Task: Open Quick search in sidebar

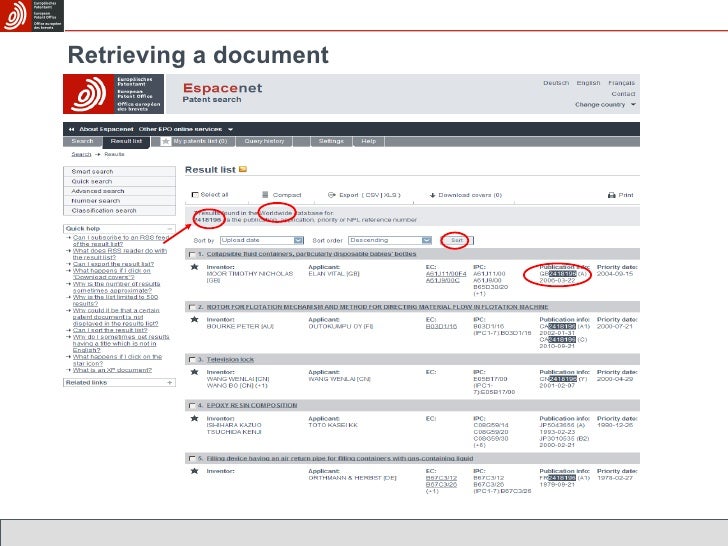Action: coord(119,181)
